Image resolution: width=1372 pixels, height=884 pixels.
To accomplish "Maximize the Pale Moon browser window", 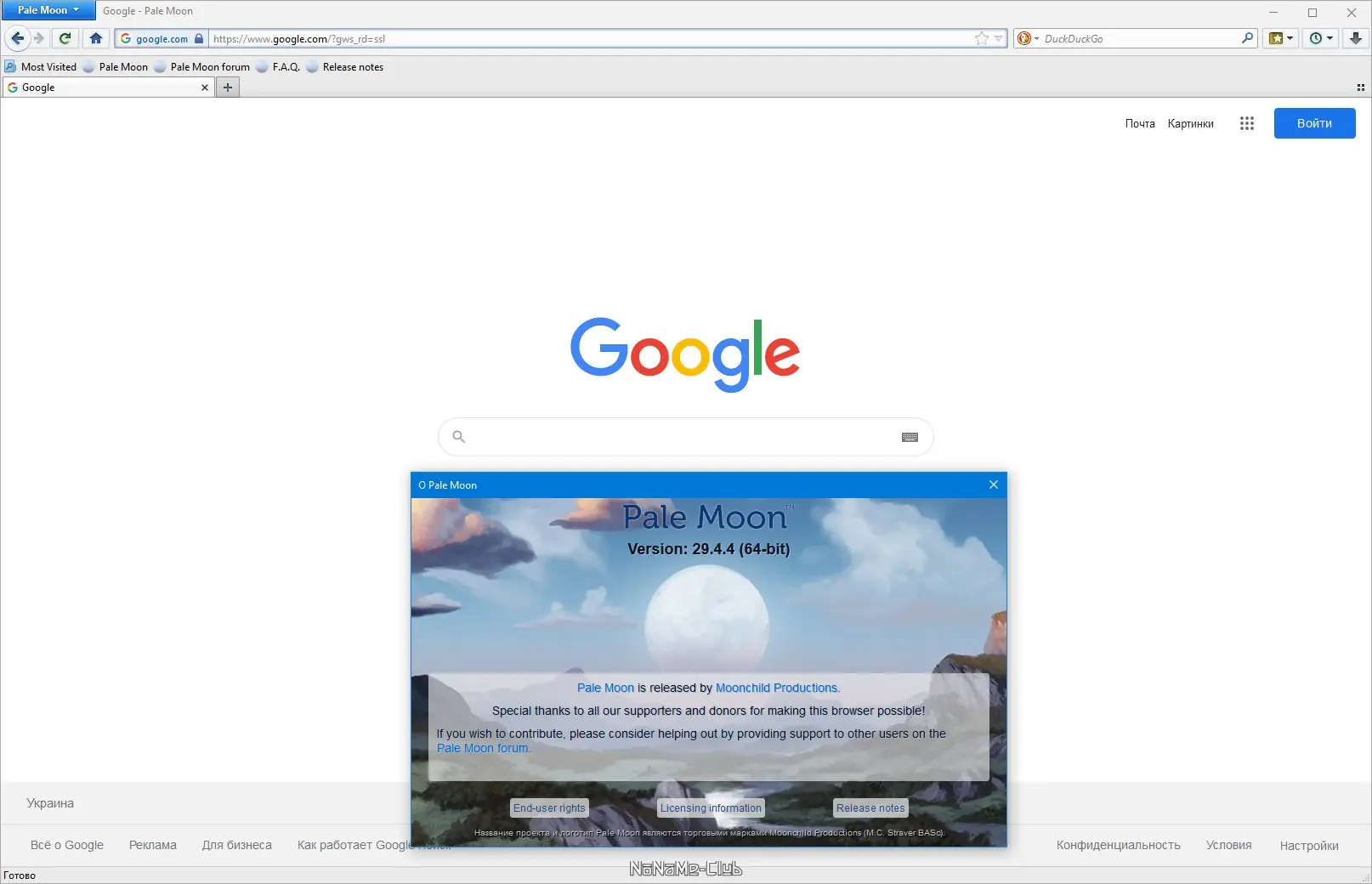I will pos(1312,12).
